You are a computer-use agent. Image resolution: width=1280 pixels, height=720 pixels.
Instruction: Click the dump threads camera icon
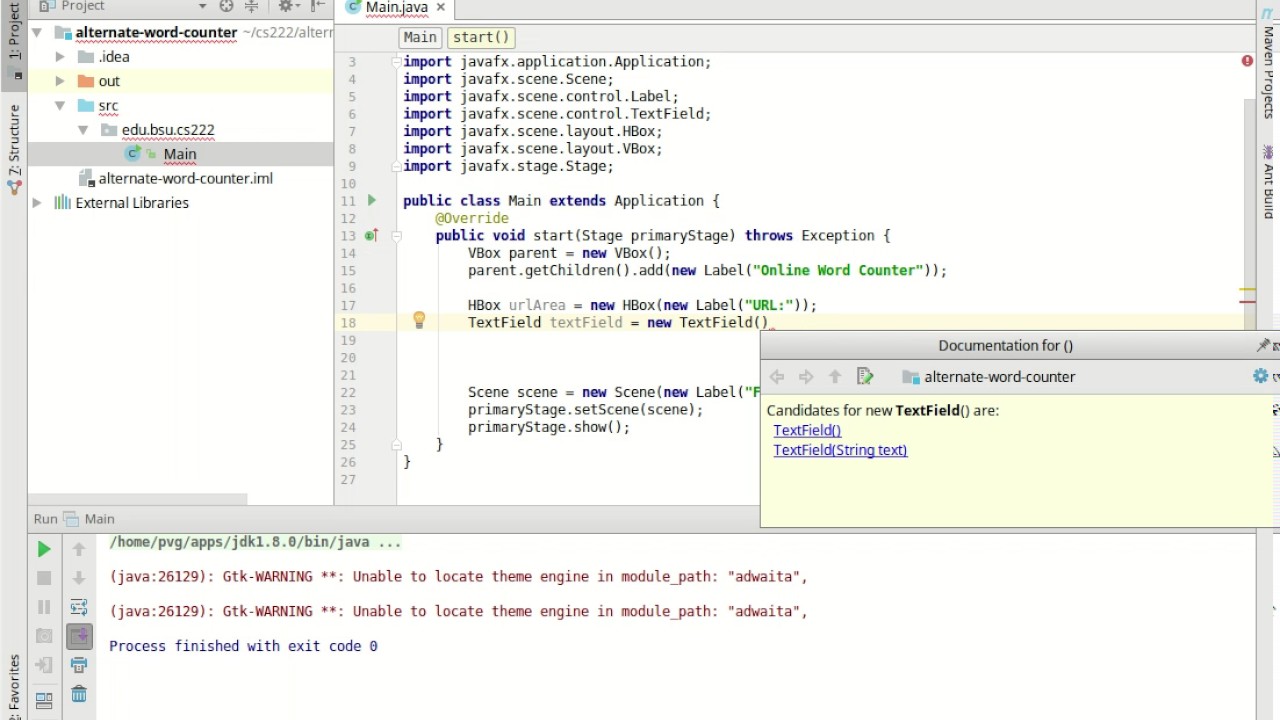pos(44,636)
